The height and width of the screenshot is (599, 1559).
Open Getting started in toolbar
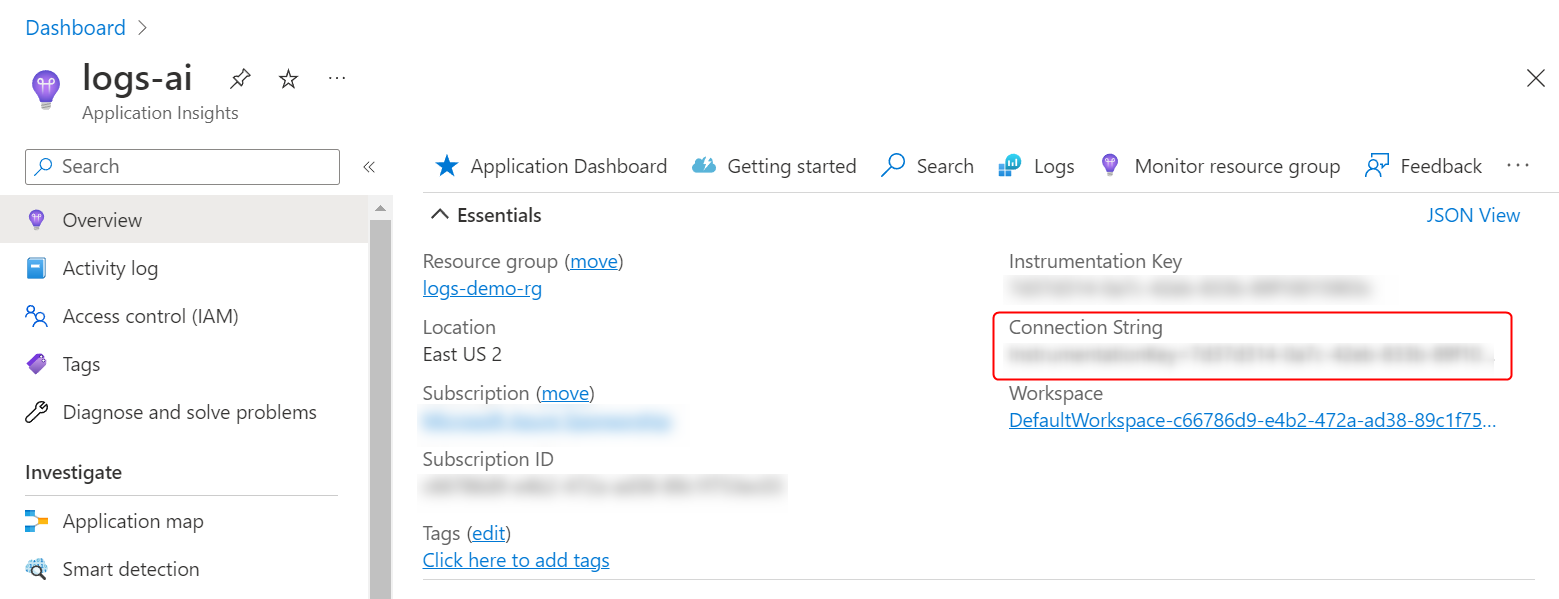point(774,166)
